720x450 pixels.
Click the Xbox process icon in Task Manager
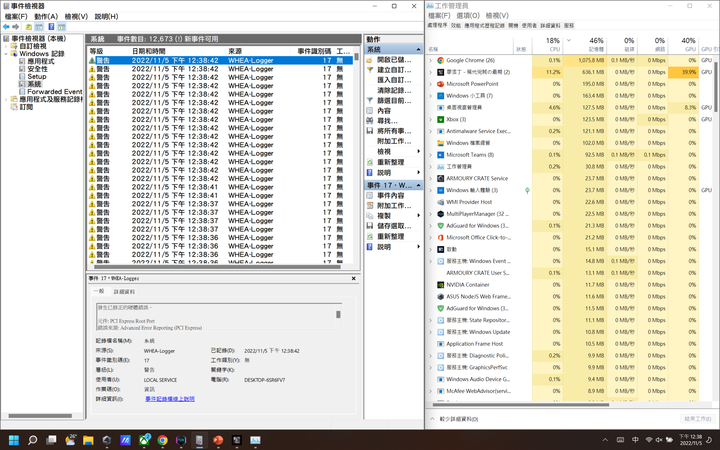point(440,119)
